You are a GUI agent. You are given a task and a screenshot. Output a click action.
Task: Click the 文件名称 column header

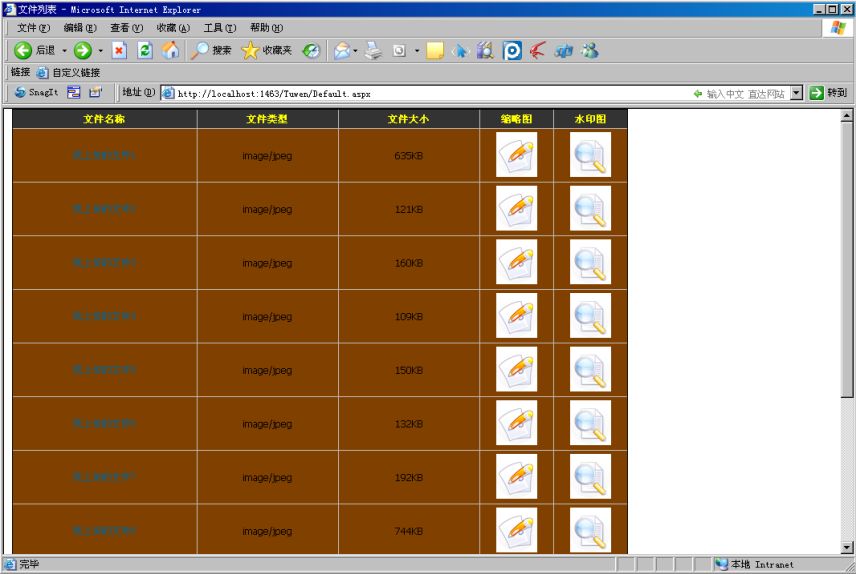coord(104,119)
